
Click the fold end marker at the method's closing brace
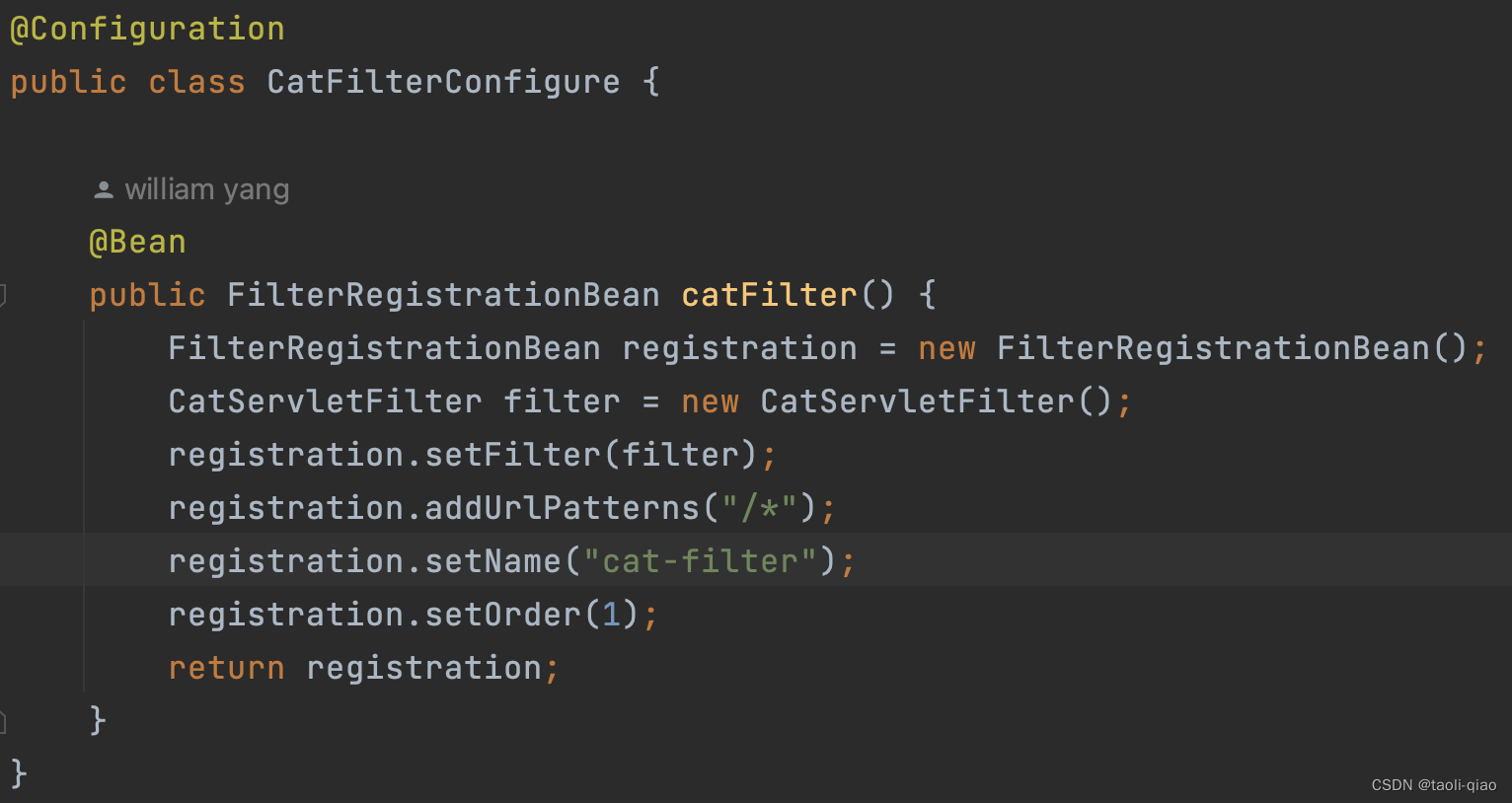(3, 721)
